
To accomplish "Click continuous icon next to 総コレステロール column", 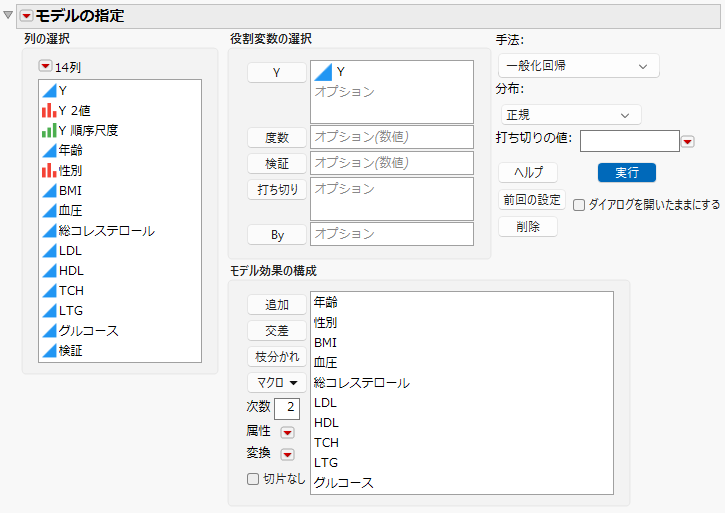I will click(49, 231).
